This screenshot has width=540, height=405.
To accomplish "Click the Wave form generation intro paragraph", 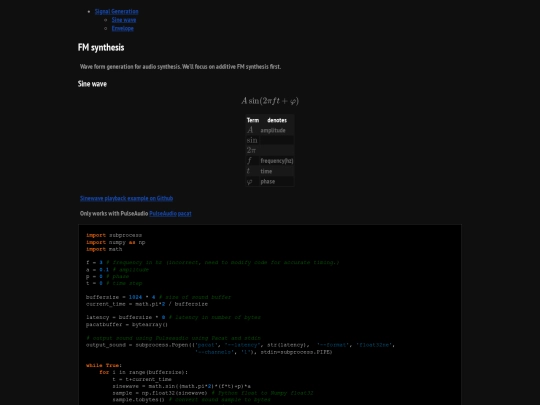I will coord(180,66).
